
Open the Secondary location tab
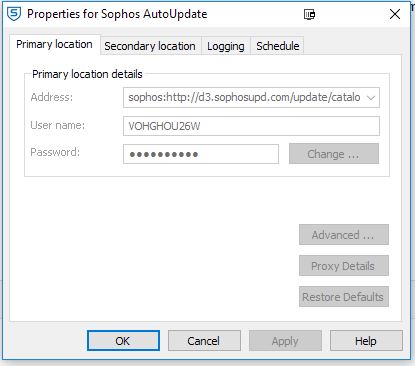point(150,46)
